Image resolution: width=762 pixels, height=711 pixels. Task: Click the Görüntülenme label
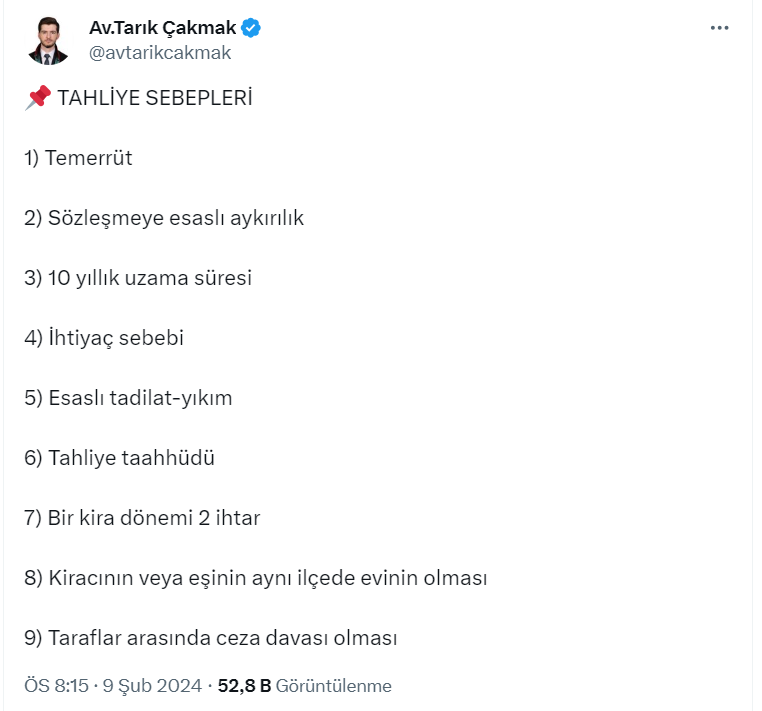[x=334, y=686]
